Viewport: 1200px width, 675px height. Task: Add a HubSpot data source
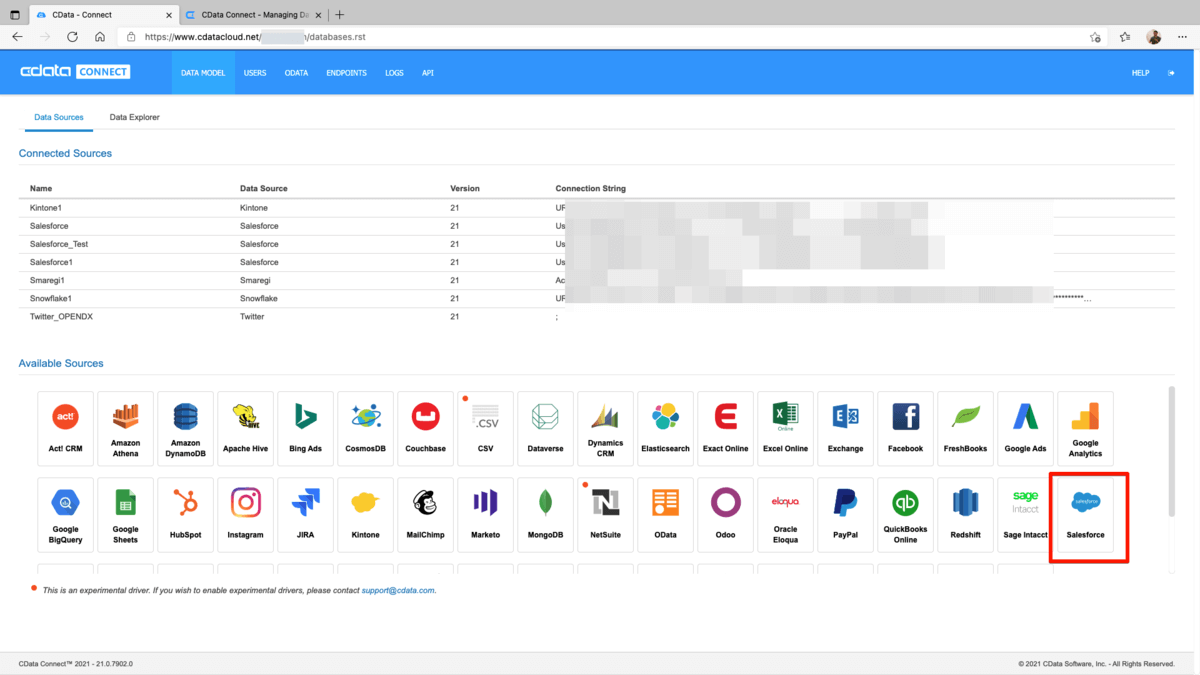point(185,514)
